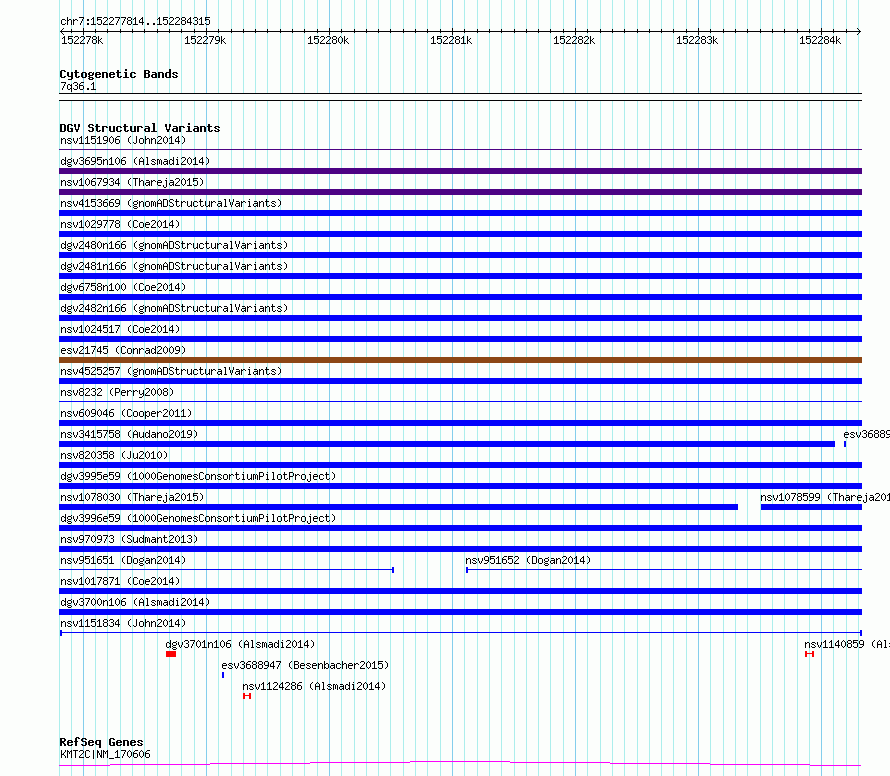Select variant nsv1151834 (John2014)
This screenshot has height=776, width=890.
(123, 623)
